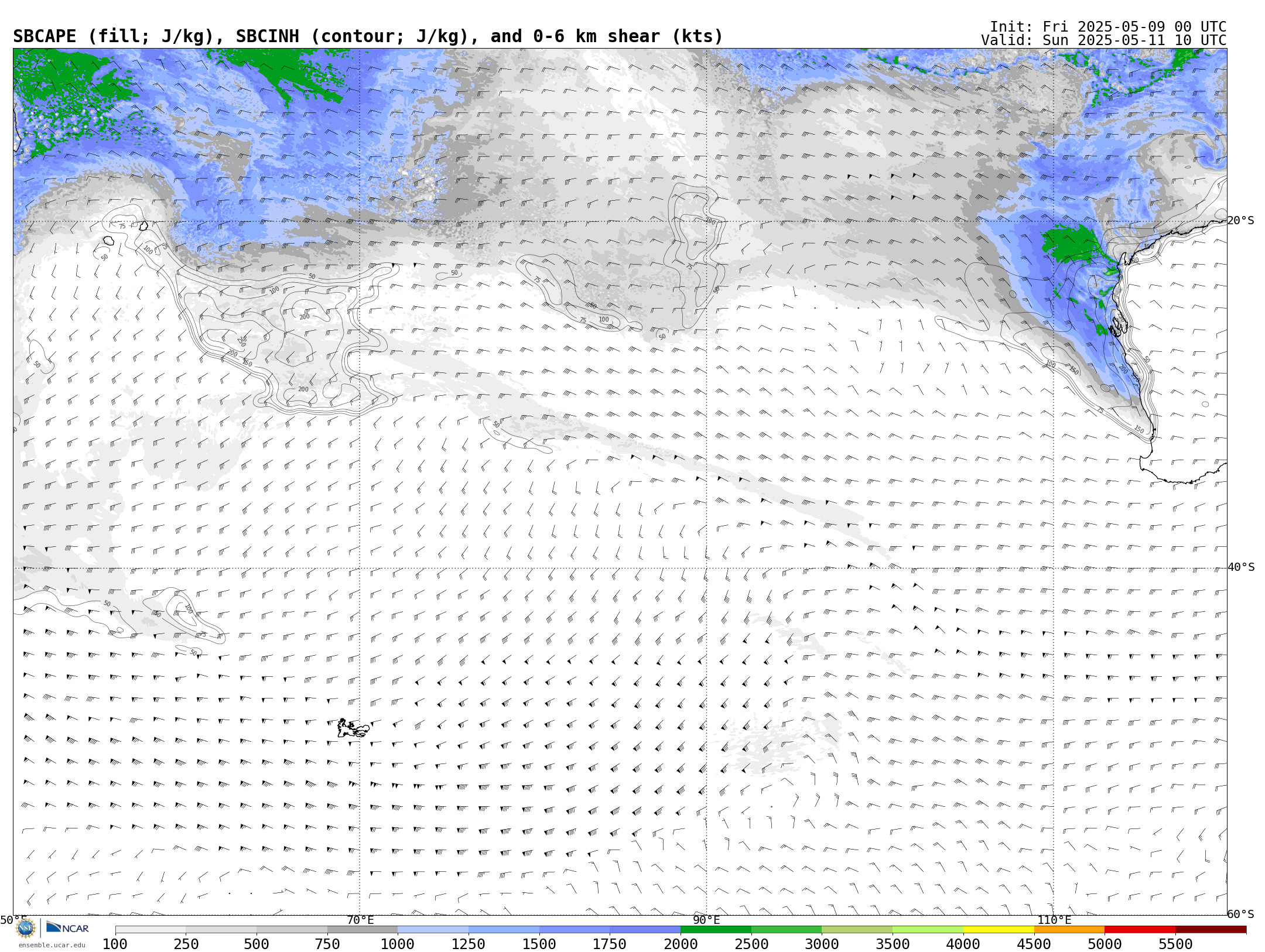Select the SBCAPE chart title text

pos(368,36)
